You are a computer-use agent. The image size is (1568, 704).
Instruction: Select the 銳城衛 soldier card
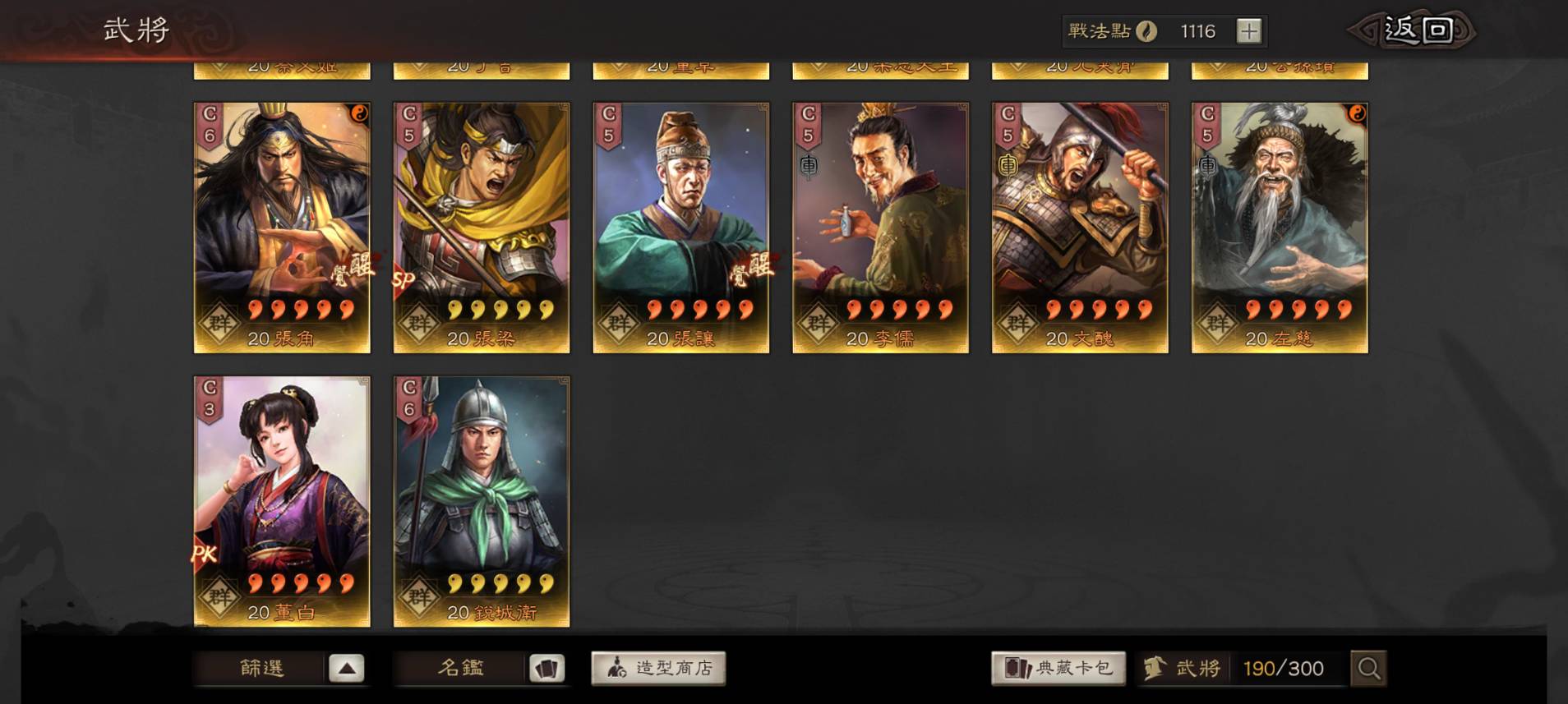(482, 502)
